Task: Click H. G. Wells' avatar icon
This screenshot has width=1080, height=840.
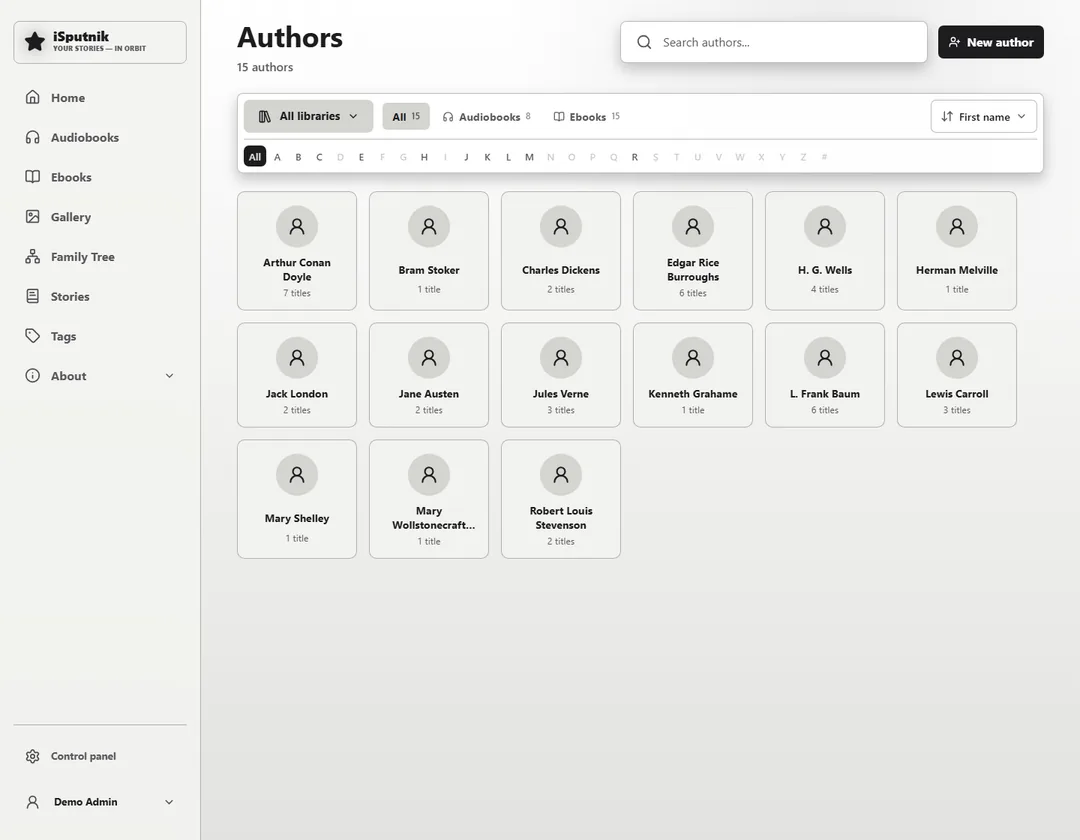Action: click(825, 226)
